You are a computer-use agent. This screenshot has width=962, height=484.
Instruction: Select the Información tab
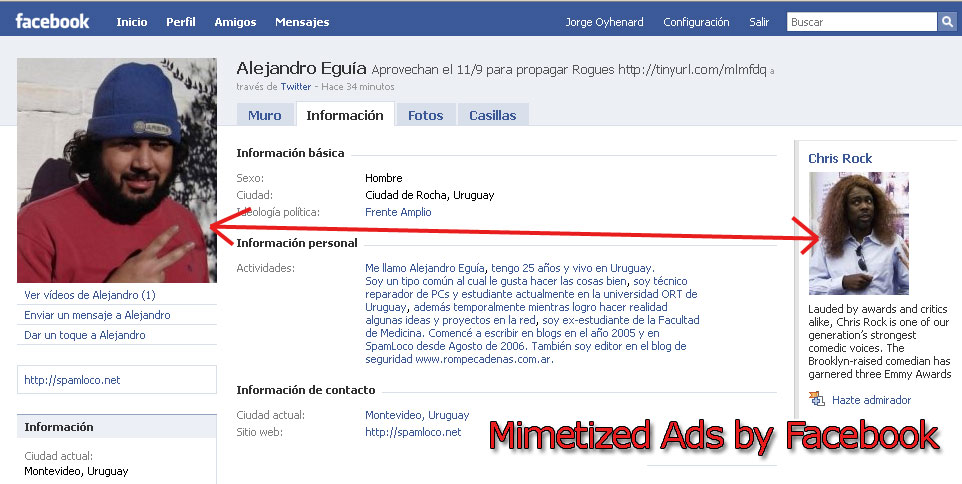pos(345,115)
